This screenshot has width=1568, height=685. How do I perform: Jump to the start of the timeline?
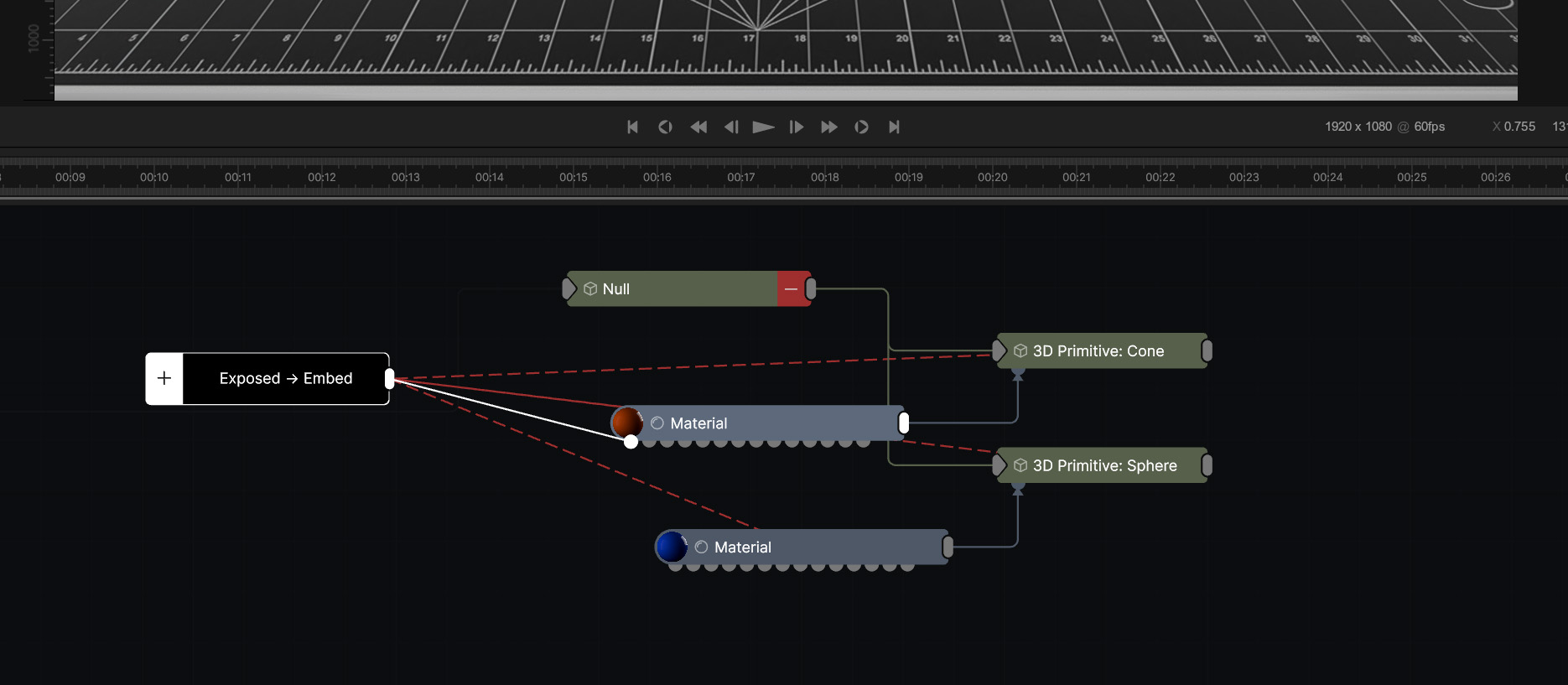633,127
